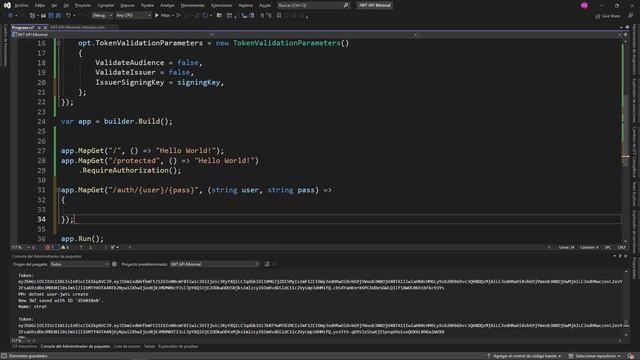Viewport: 640px width, 360px height.
Task: Open the Extensiones menu
Action: (221, 5)
